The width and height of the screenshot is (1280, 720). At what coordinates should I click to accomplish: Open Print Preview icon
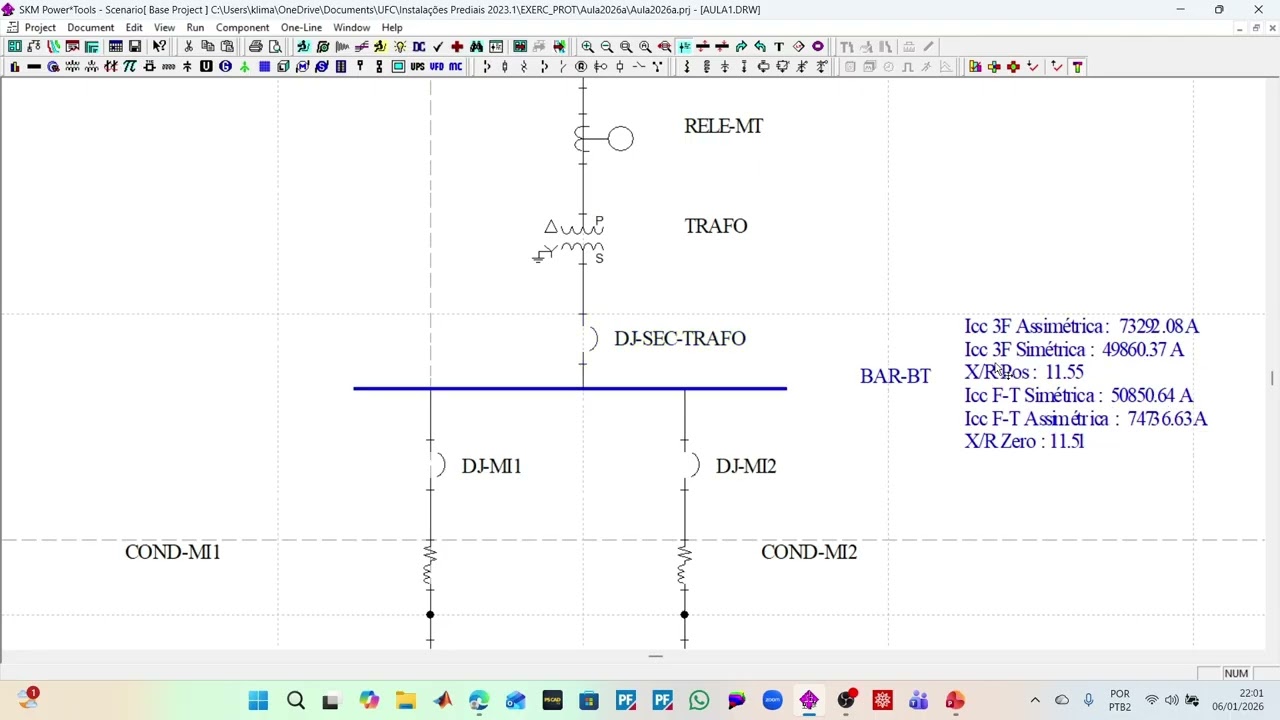tap(275, 46)
